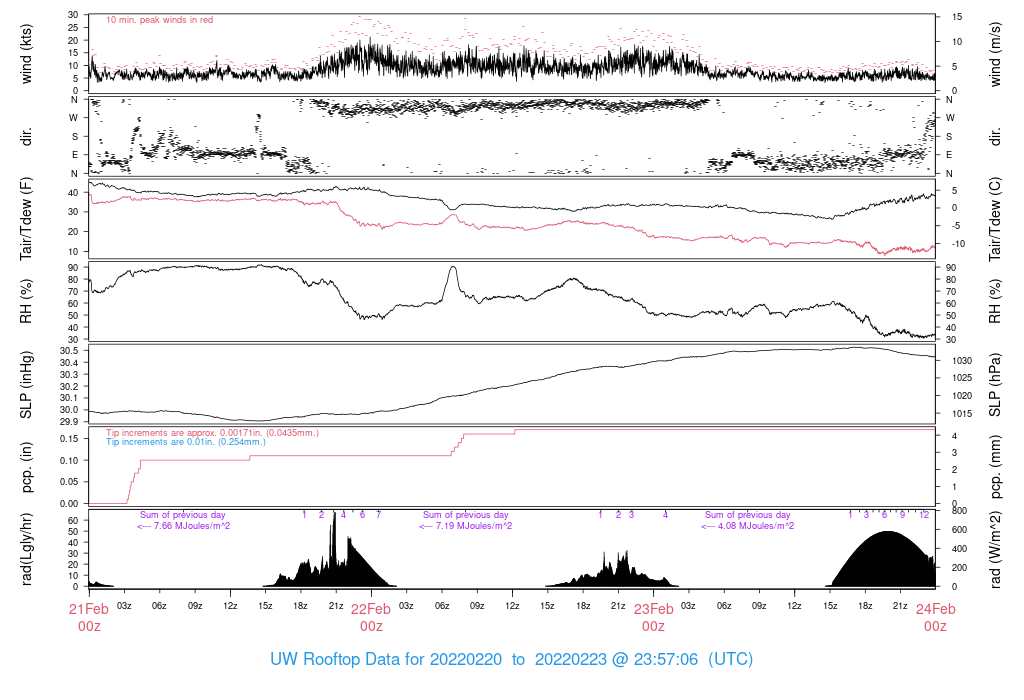Click the "rad(Lgly/hr)" axis label
This screenshot has height=700, width=1024.
[26, 549]
